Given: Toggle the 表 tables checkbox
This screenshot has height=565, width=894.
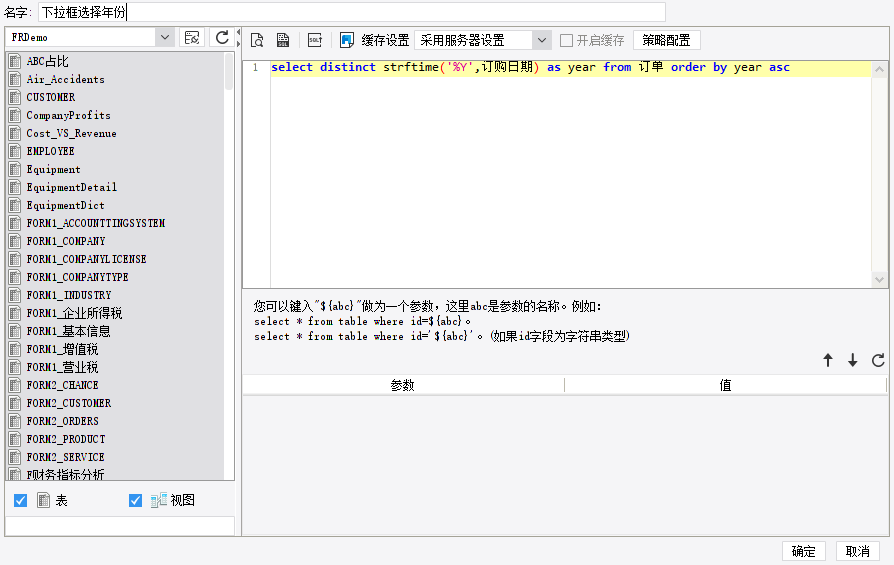Looking at the screenshot, I should click(x=21, y=501).
